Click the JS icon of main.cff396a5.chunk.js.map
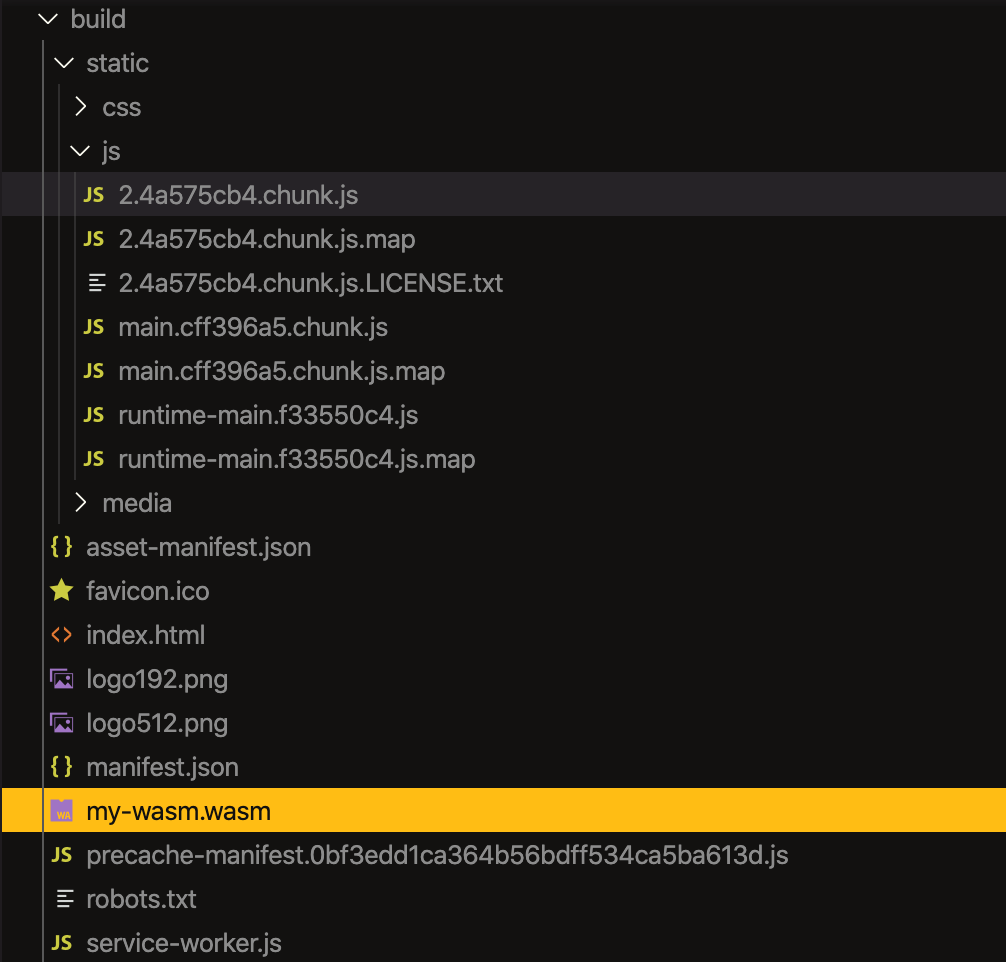Viewport: 1006px width, 962px height. (x=94, y=370)
